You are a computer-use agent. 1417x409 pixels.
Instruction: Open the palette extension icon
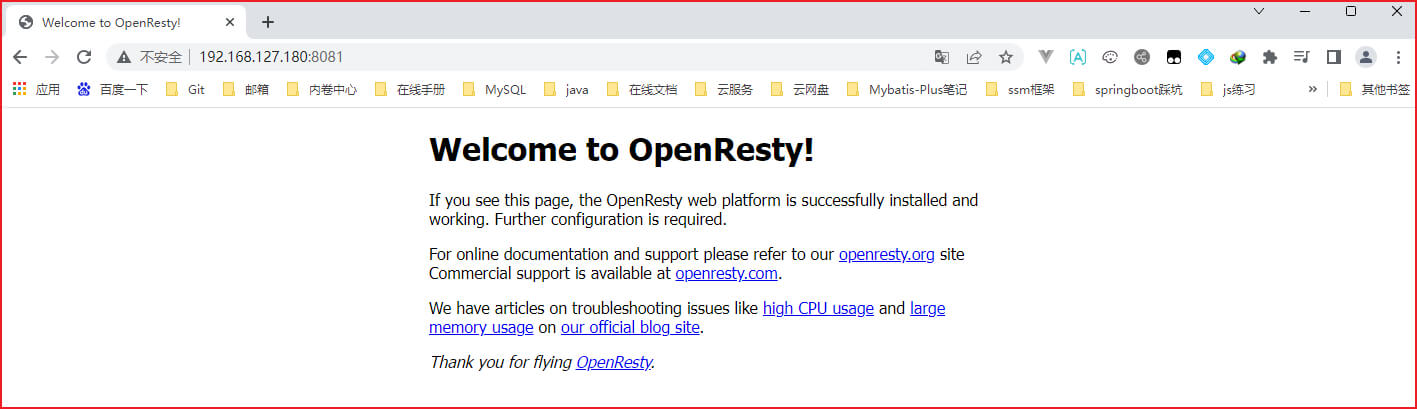(x=1110, y=57)
